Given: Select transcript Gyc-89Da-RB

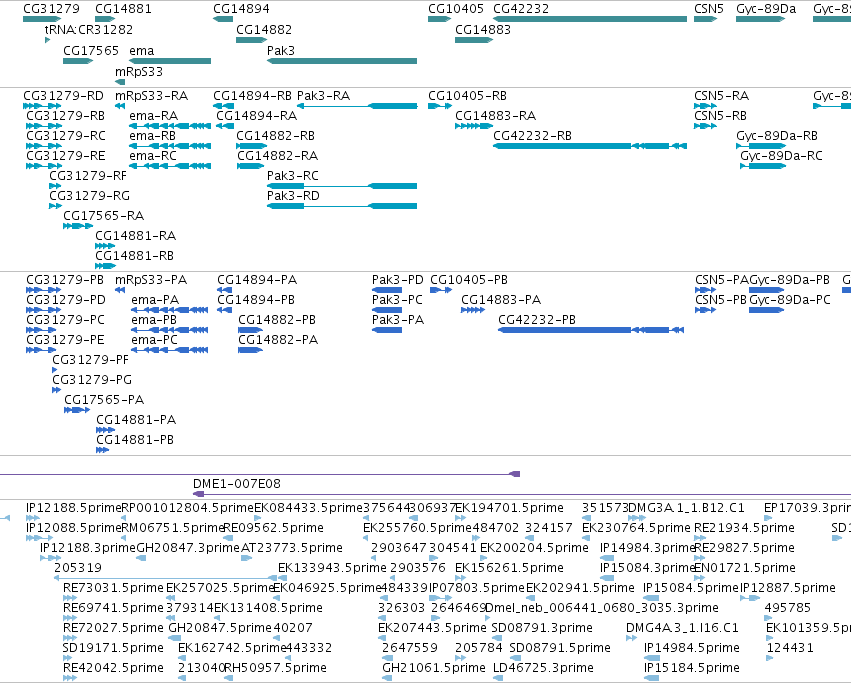Looking at the screenshot, I should (760, 146).
